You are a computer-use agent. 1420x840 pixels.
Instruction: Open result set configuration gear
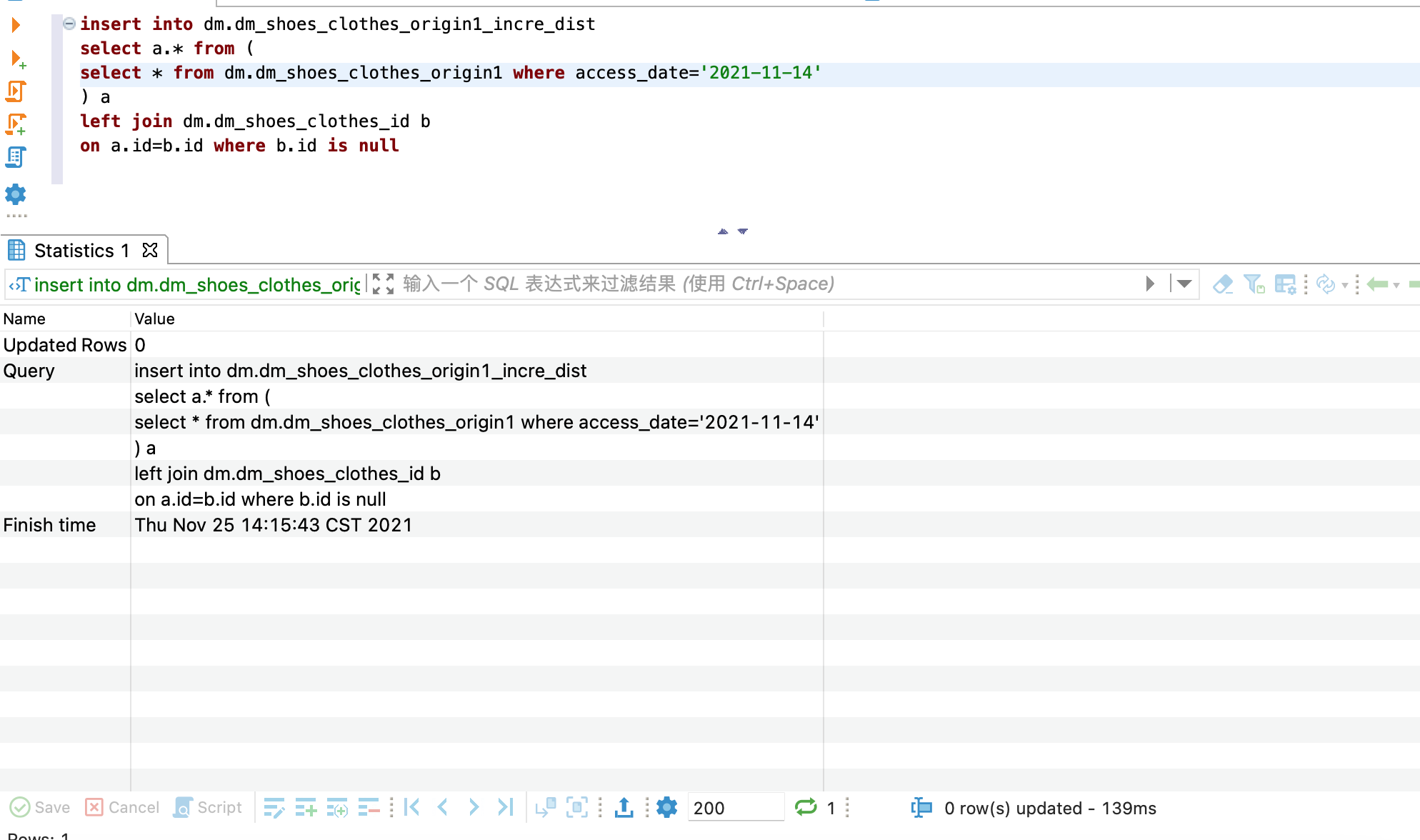tap(666, 807)
